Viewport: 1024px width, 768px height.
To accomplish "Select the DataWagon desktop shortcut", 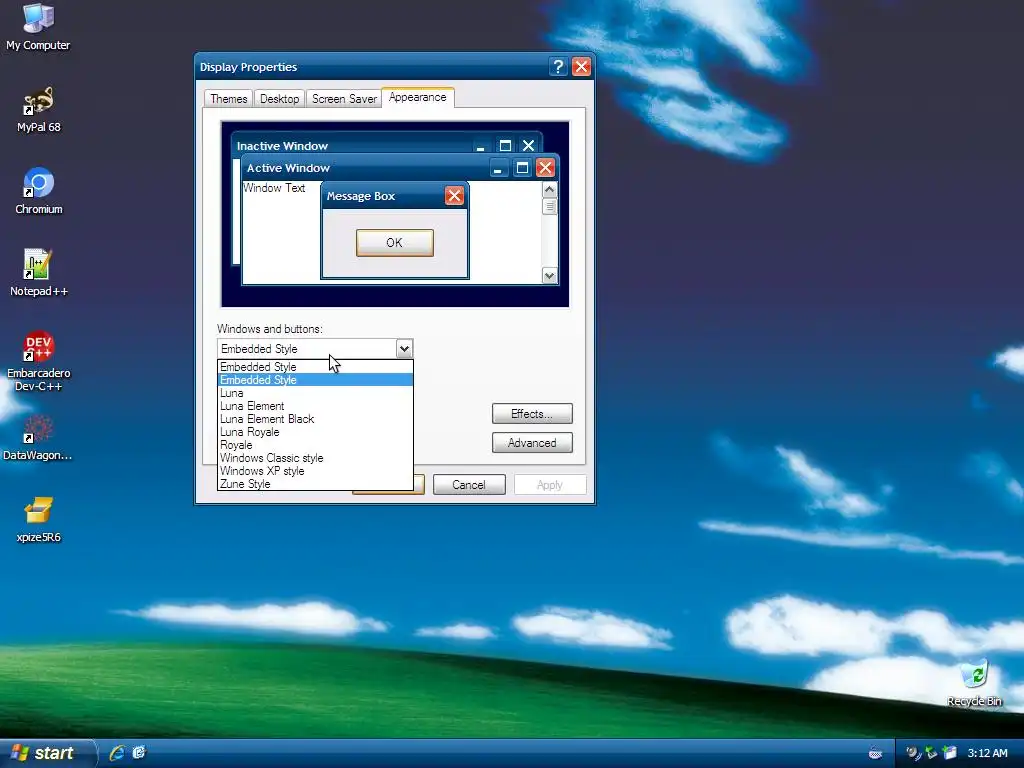I will (x=38, y=438).
